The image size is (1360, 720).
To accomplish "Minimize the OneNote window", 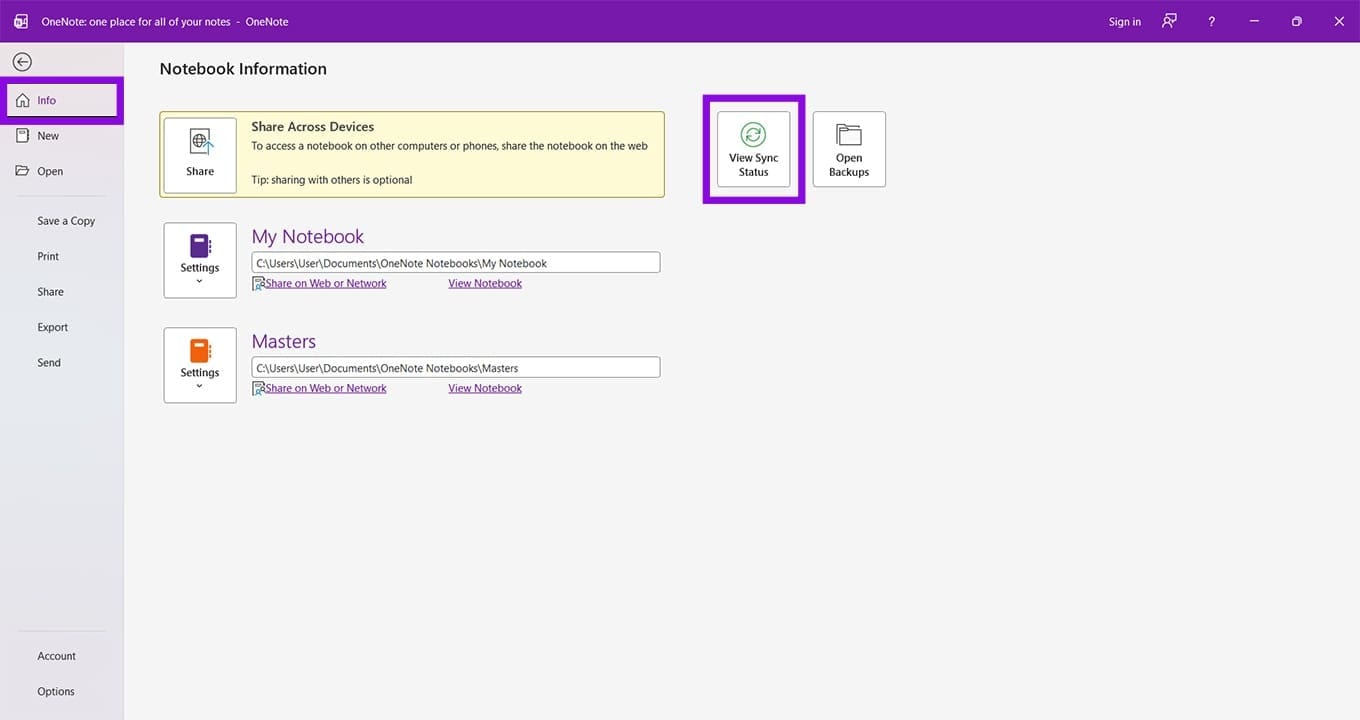I will [x=1254, y=21].
